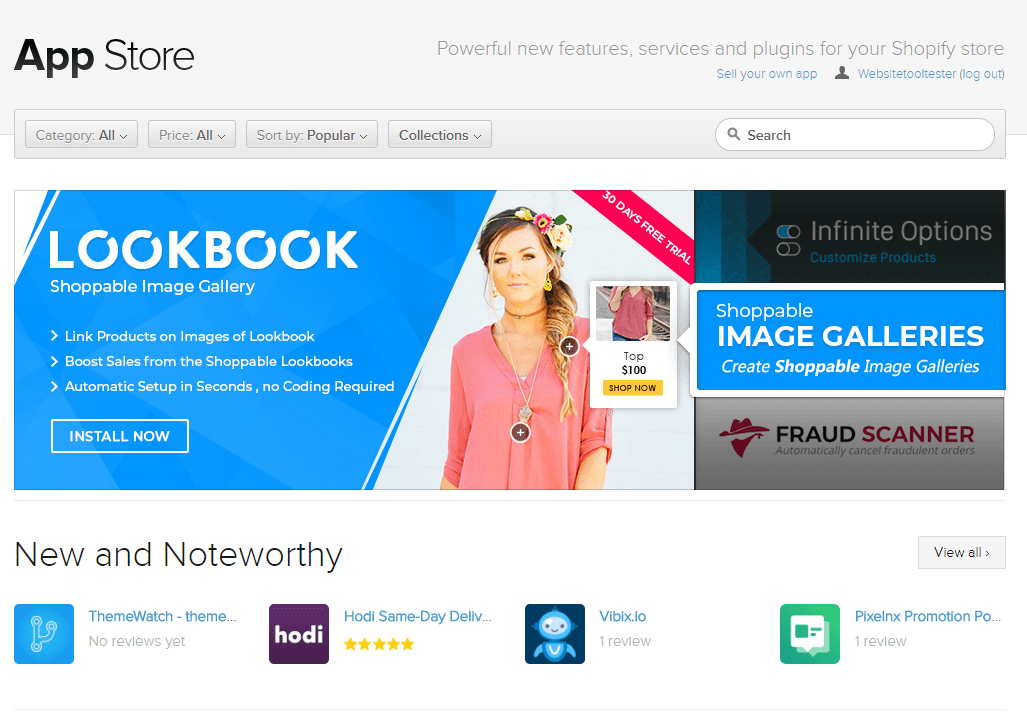The width and height of the screenshot is (1027, 716).
Task: Click the plus hotspot near the braid
Action: point(569,347)
